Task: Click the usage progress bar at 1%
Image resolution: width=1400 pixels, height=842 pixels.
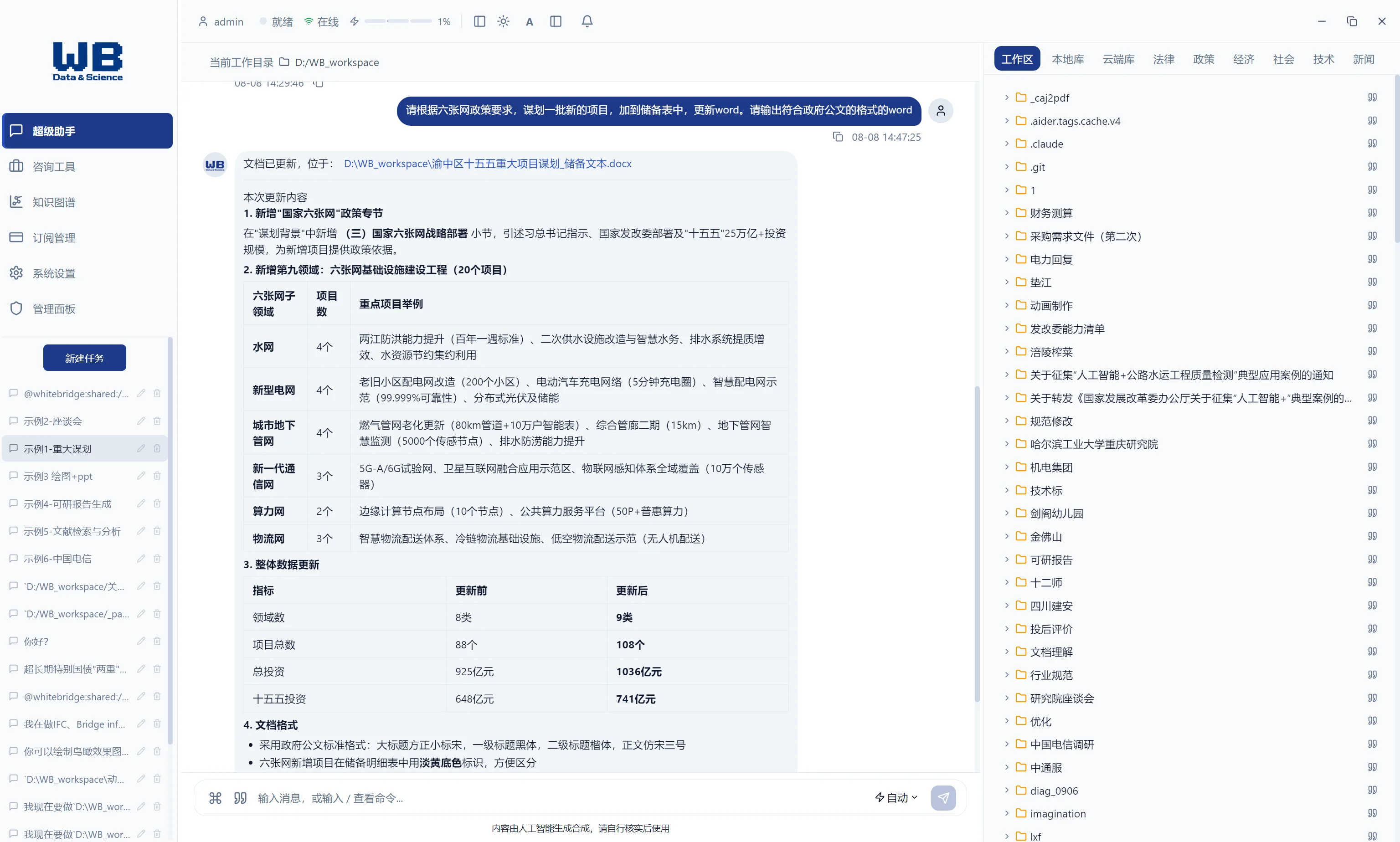Action: [398, 21]
